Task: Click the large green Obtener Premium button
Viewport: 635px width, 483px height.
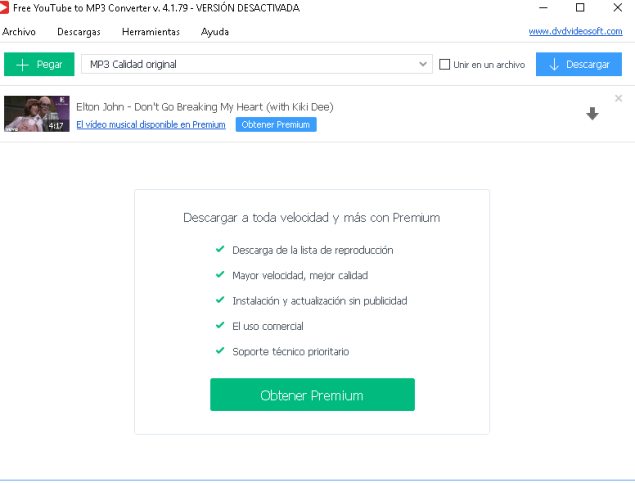Action: pos(312,395)
